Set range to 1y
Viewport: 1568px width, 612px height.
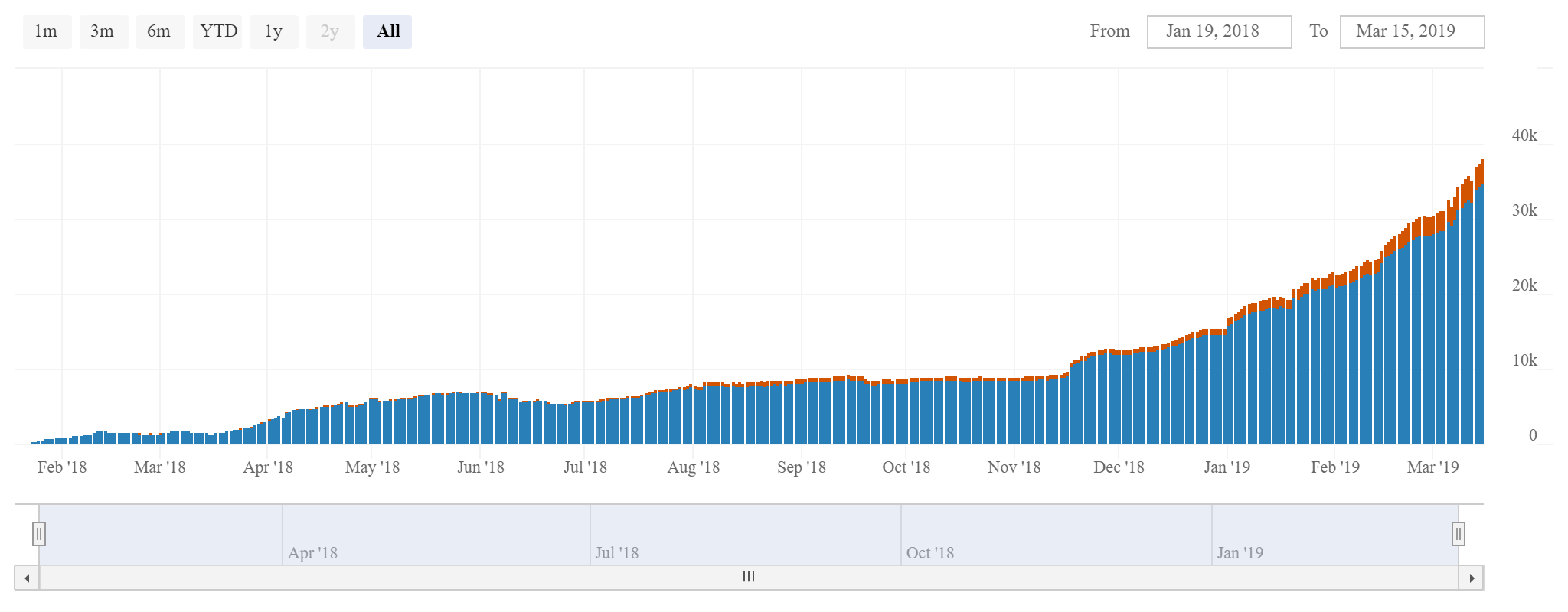273,32
